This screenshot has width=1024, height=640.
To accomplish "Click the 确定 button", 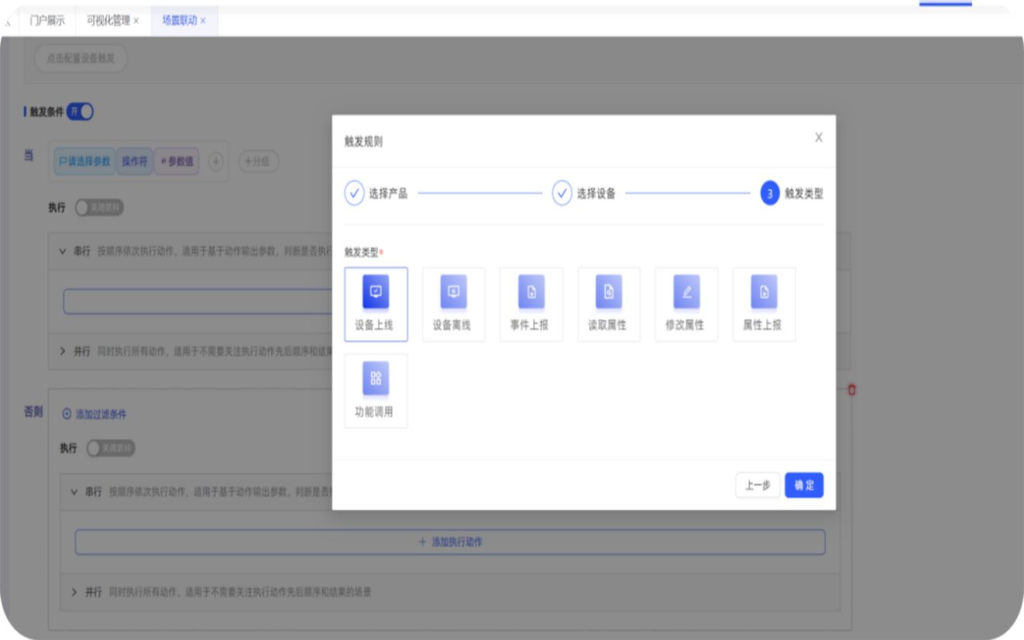I will click(804, 485).
